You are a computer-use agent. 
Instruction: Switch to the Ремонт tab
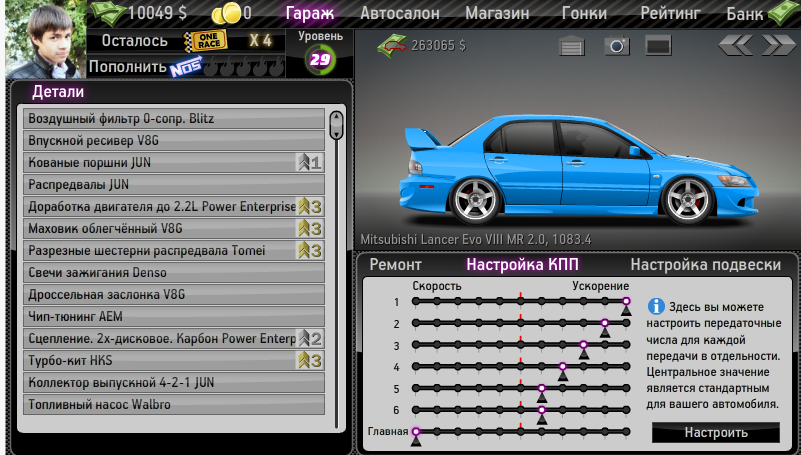click(x=395, y=265)
